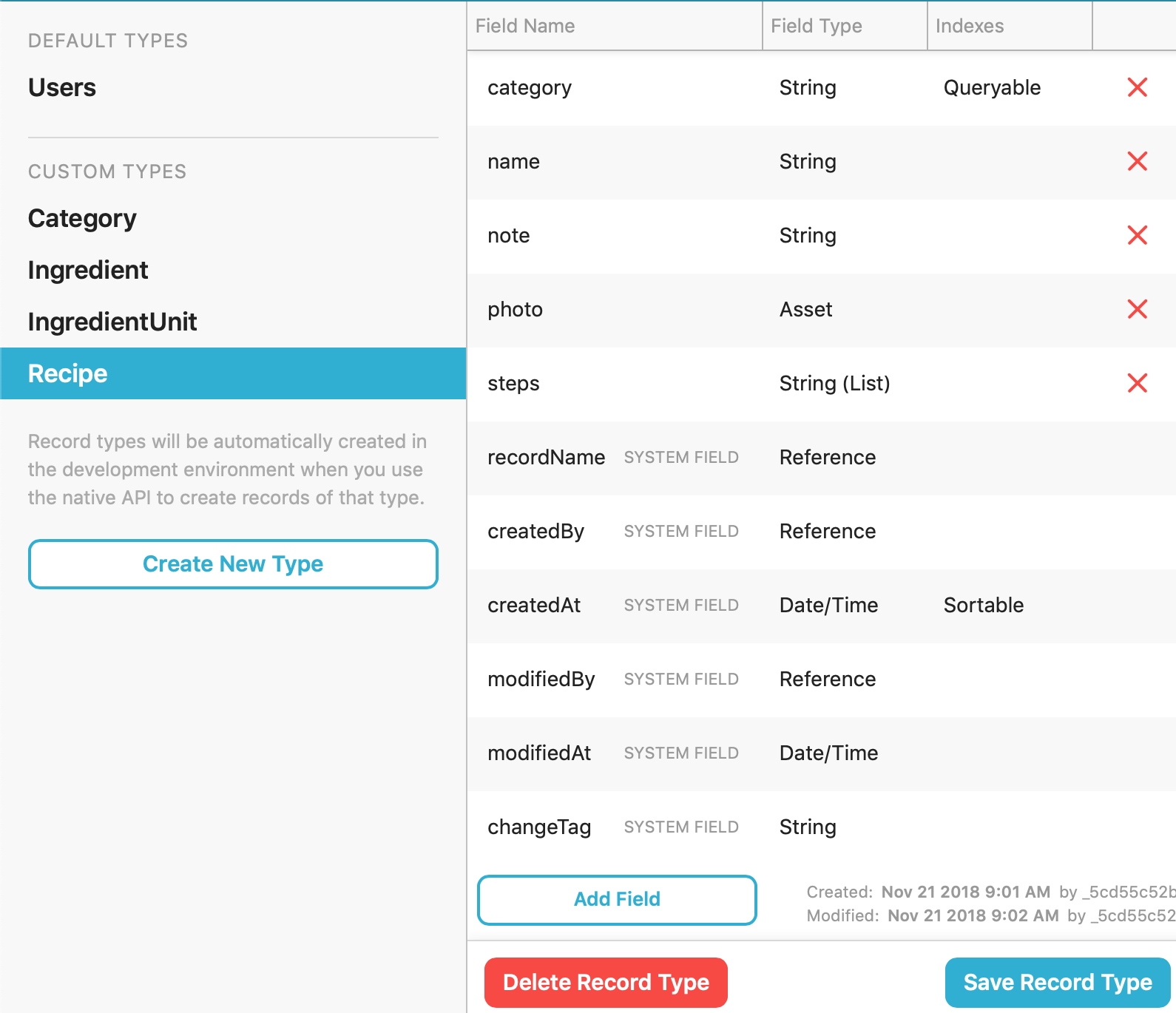Remove the name field using red X

tap(1137, 161)
